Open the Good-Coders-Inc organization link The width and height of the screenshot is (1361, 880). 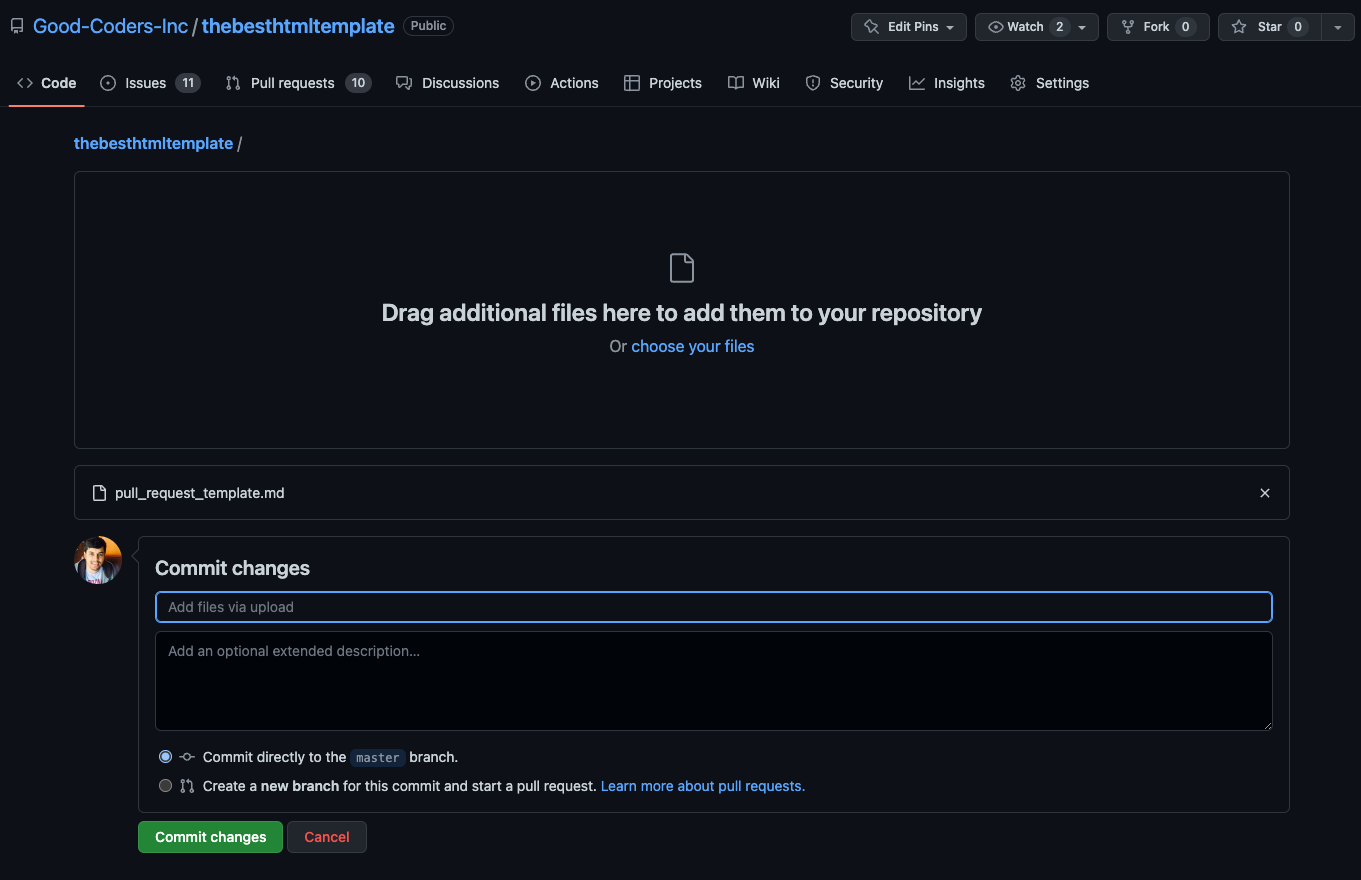tap(111, 26)
